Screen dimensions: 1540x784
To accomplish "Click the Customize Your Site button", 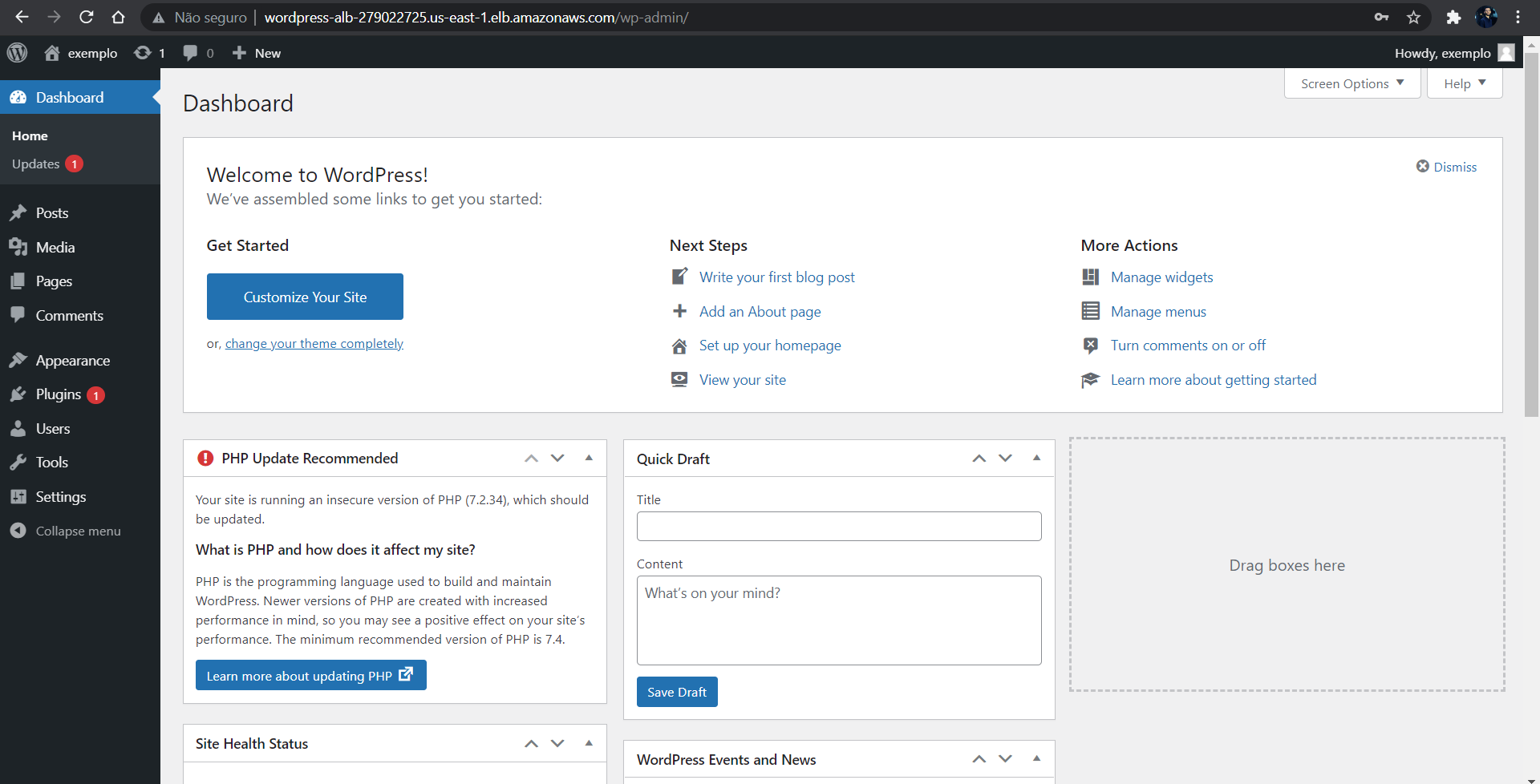I will click(x=305, y=297).
